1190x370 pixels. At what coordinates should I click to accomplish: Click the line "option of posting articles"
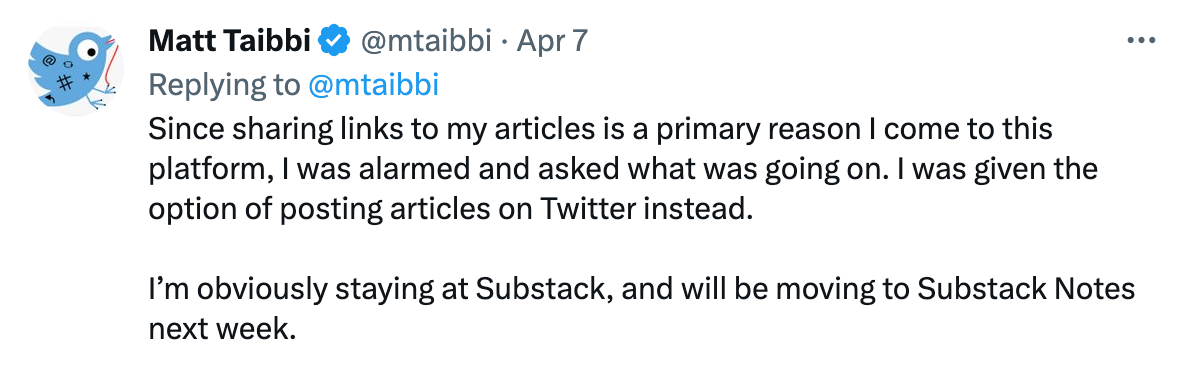[x=449, y=209]
